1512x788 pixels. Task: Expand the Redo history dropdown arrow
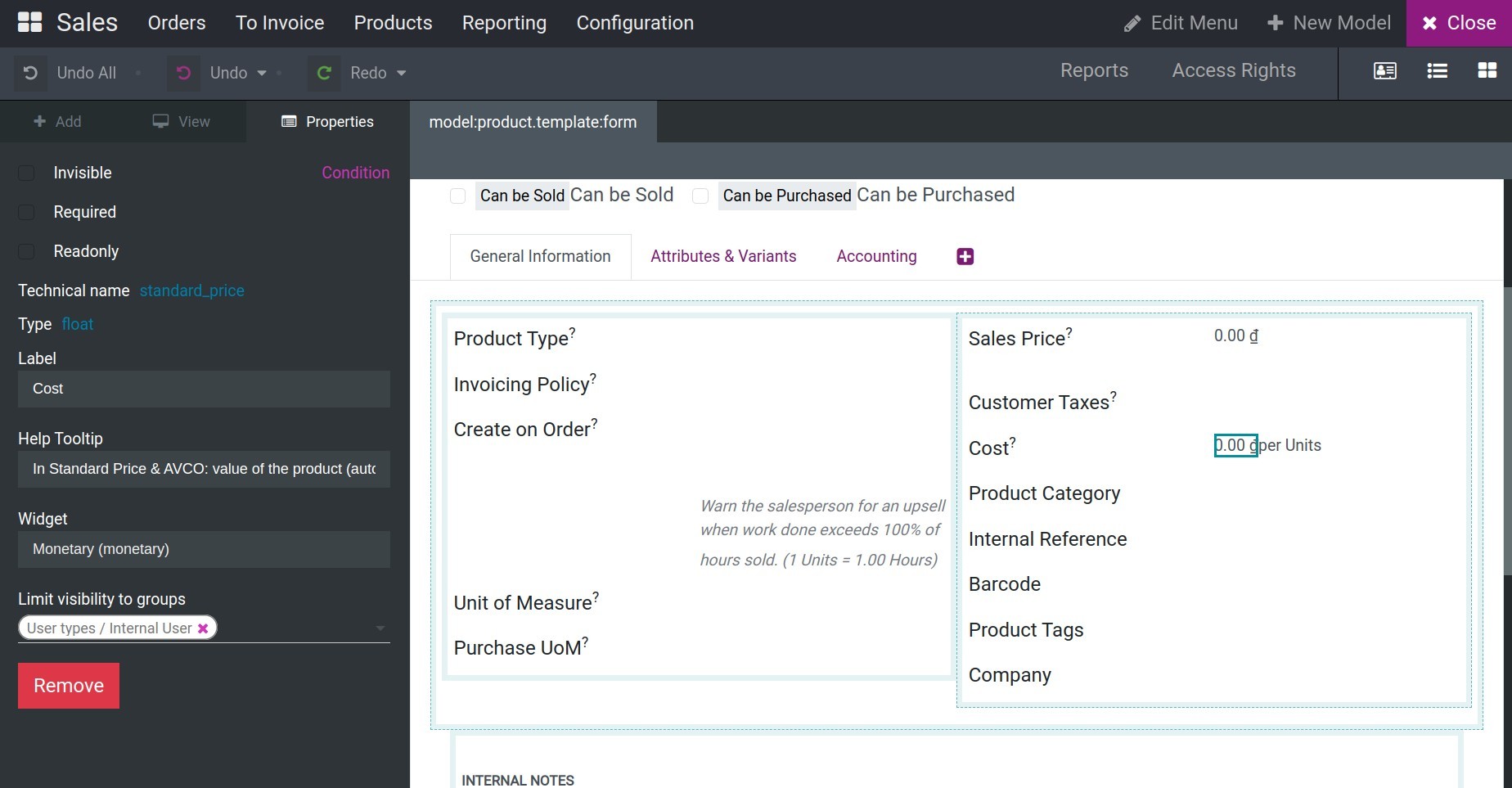(x=401, y=73)
